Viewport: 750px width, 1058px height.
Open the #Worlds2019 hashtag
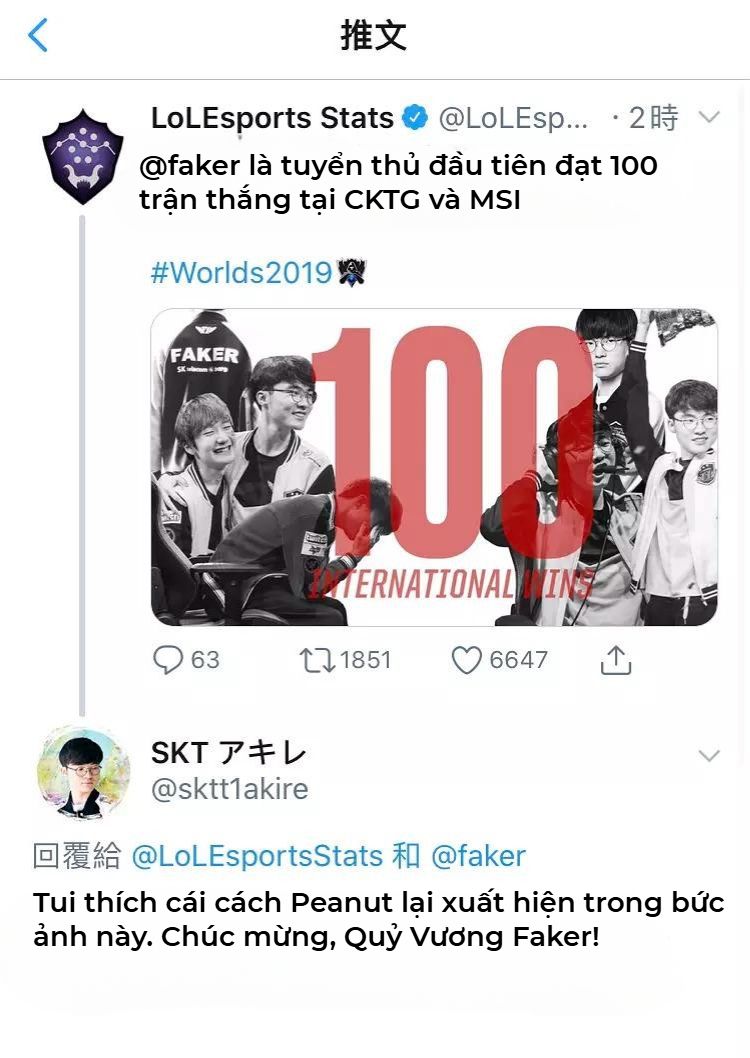(x=241, y=273)
